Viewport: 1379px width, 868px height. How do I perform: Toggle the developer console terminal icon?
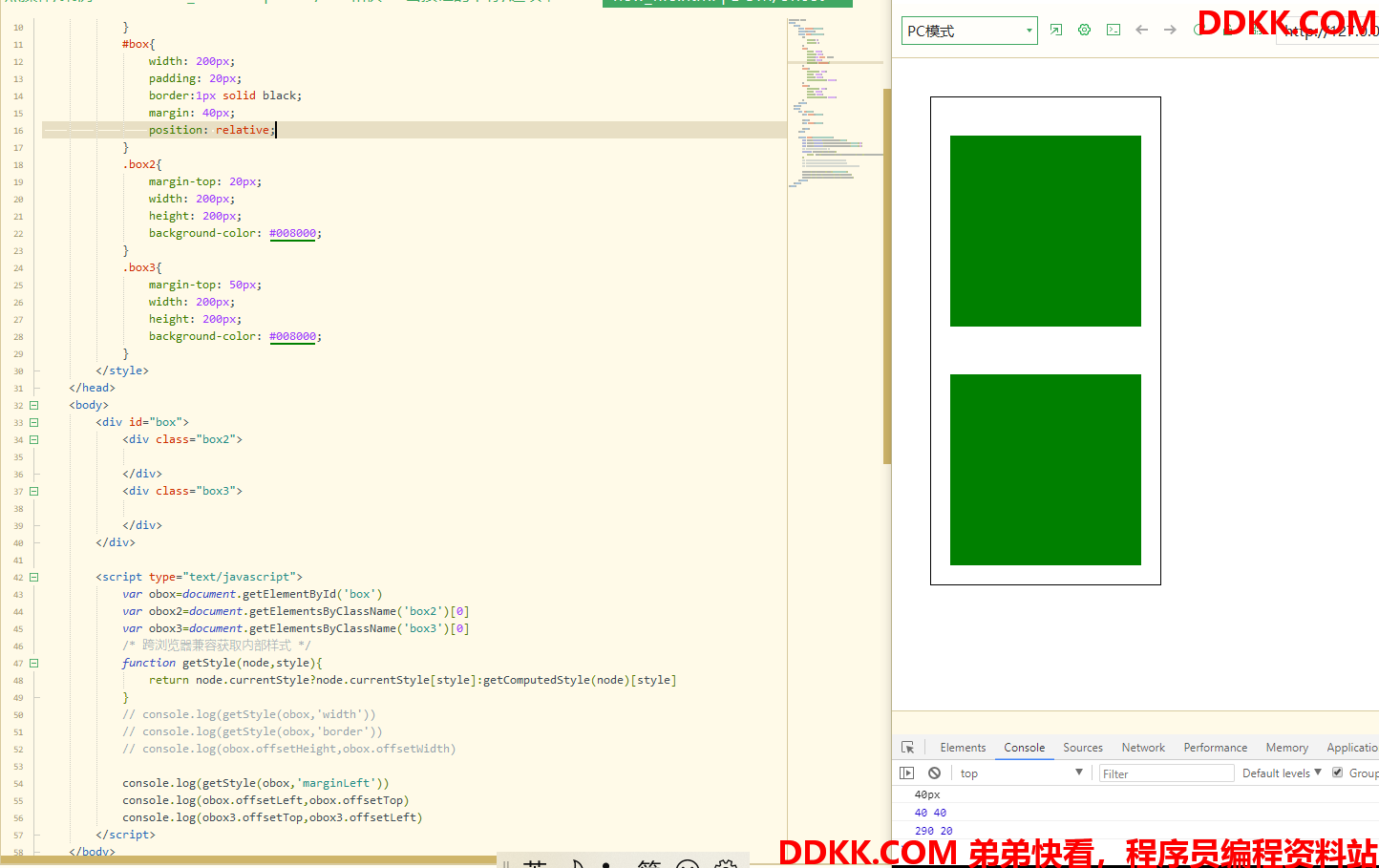1114,30
